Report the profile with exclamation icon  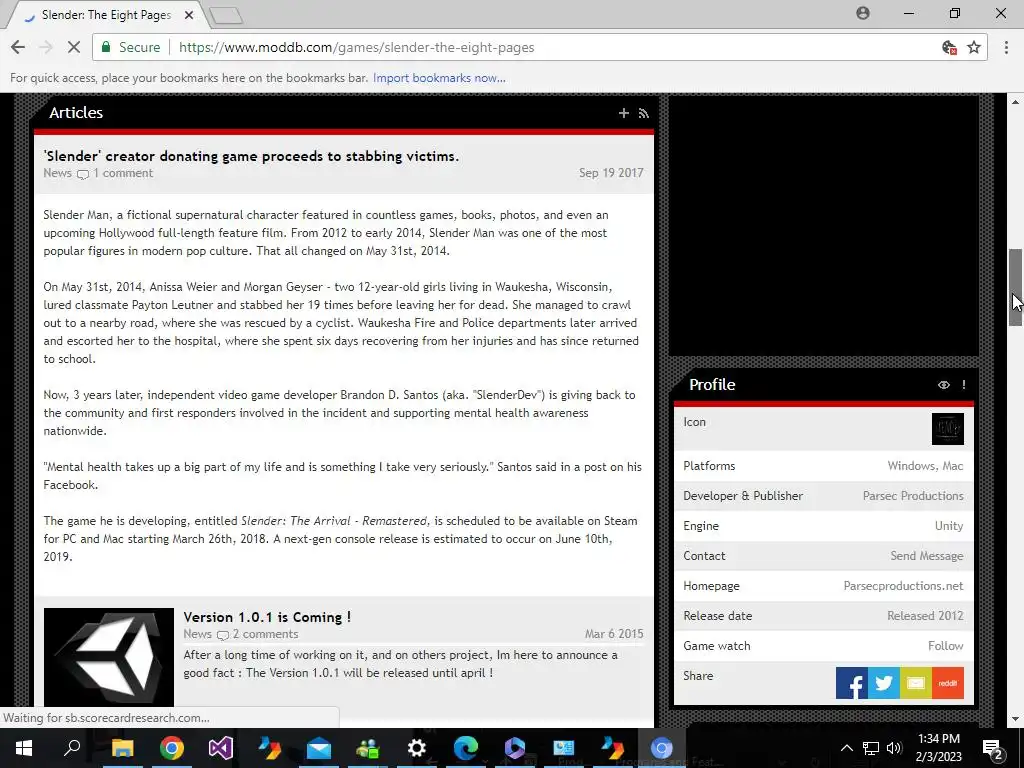point(964,385)
